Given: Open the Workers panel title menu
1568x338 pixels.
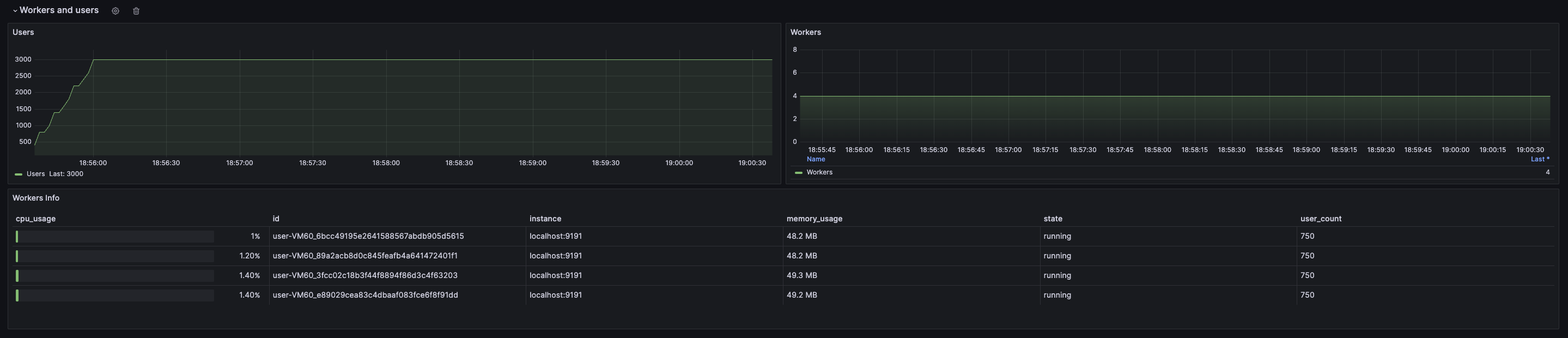Looking at the screenshot, I should 805,32.
